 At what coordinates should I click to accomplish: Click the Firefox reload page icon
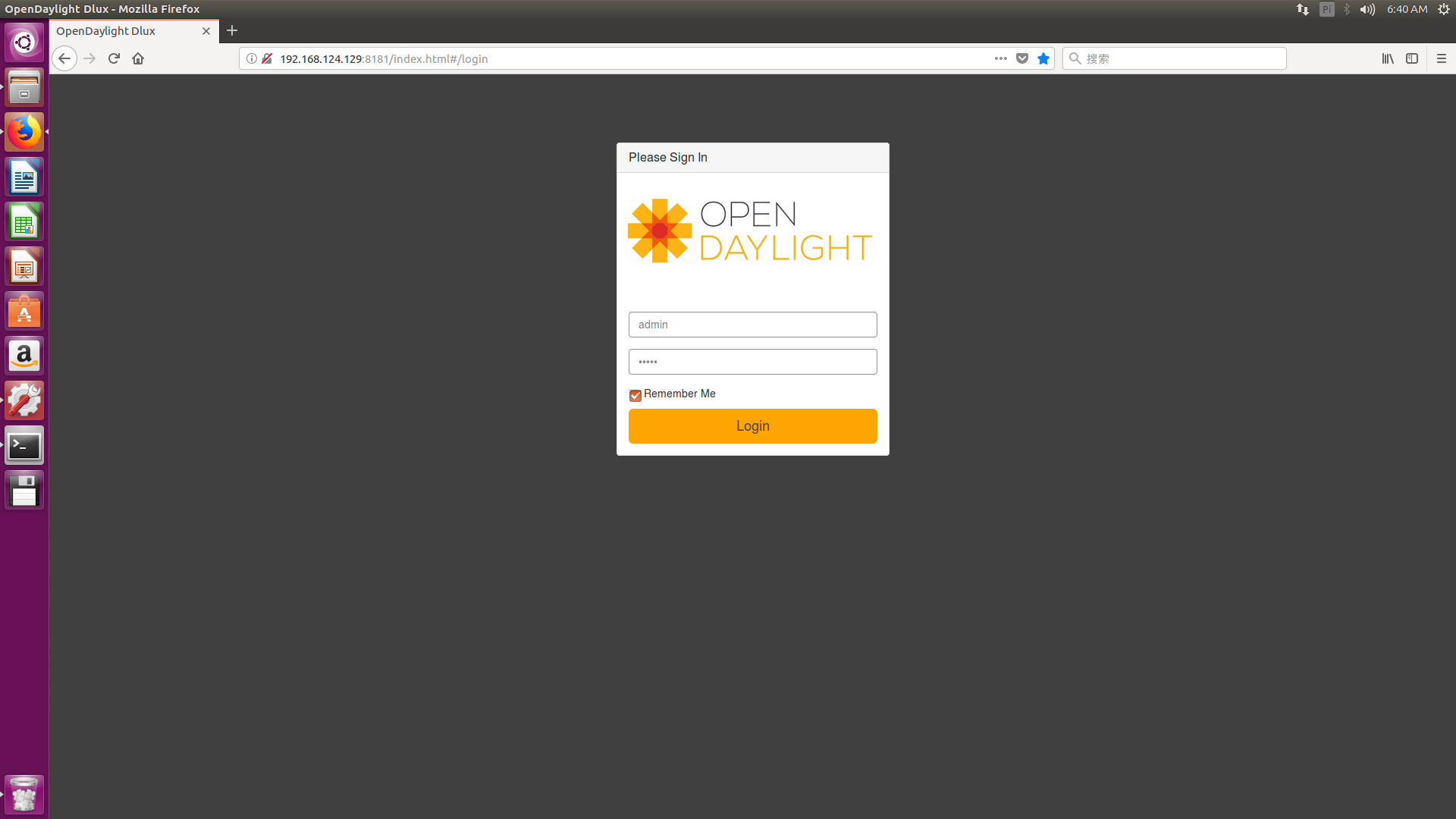click(x=114, y=58)
